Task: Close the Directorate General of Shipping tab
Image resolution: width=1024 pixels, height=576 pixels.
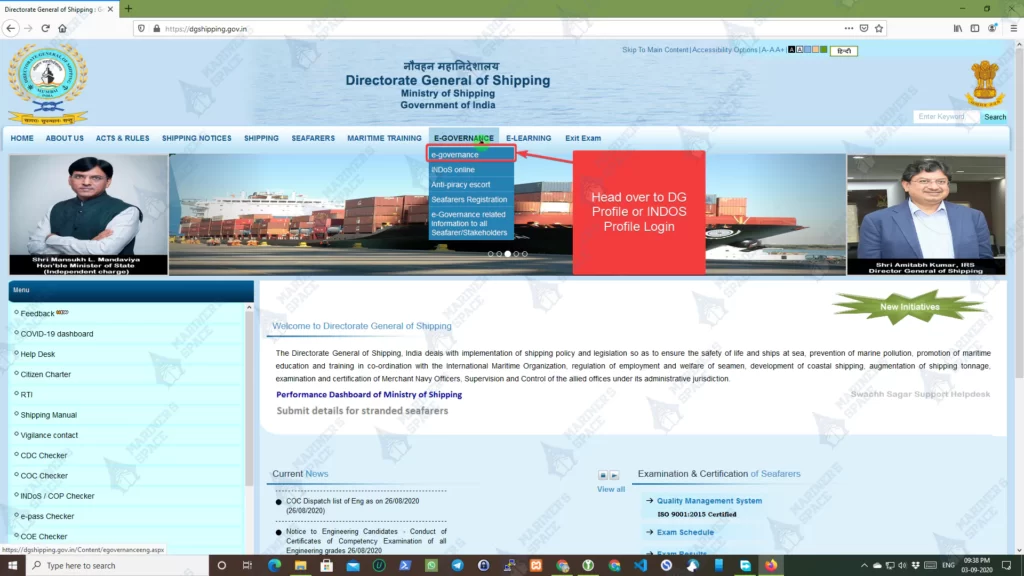Action: coord(110,9)
